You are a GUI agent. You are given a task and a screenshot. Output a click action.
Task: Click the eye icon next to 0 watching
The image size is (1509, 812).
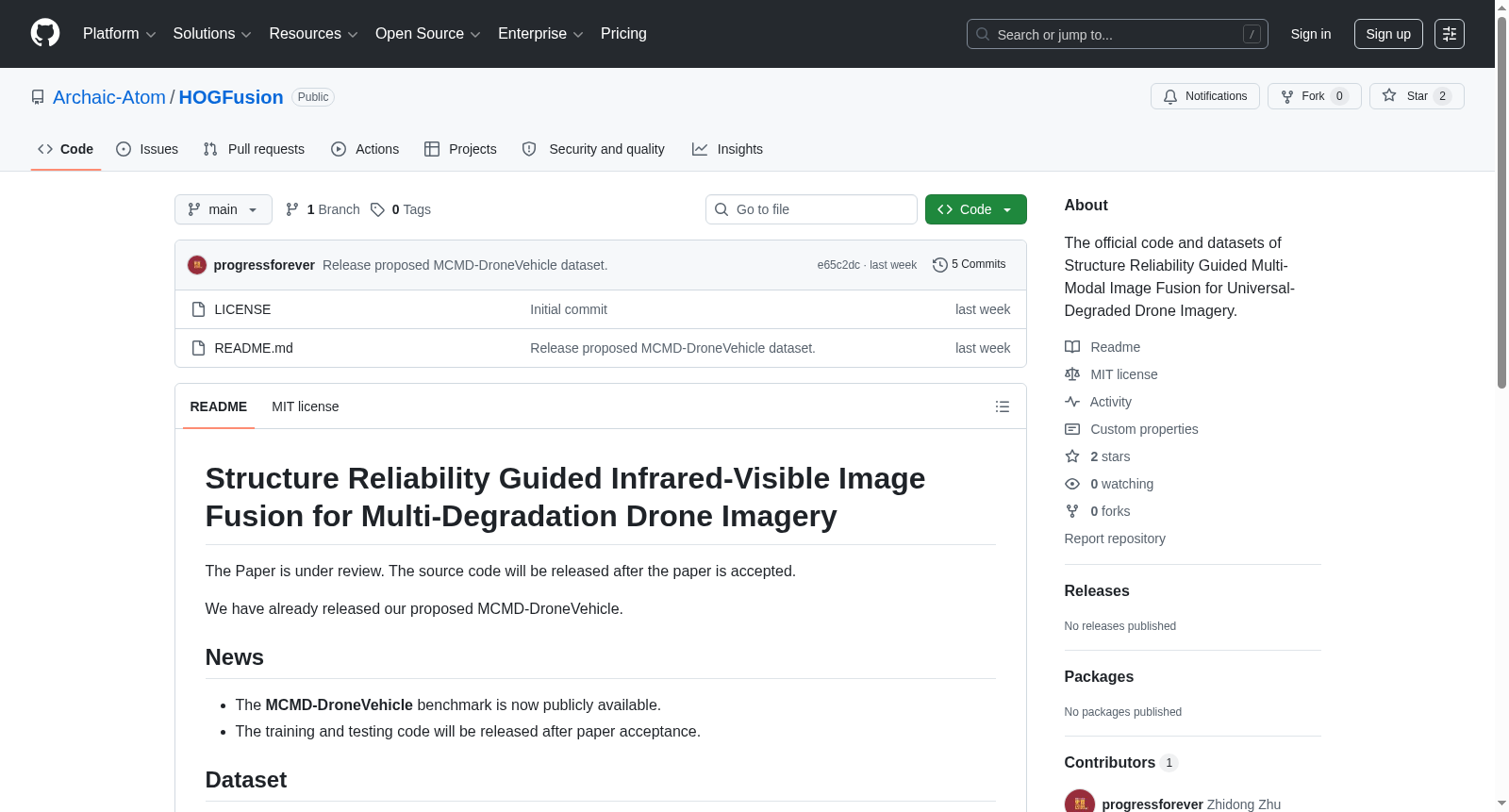coord(1072,484)
